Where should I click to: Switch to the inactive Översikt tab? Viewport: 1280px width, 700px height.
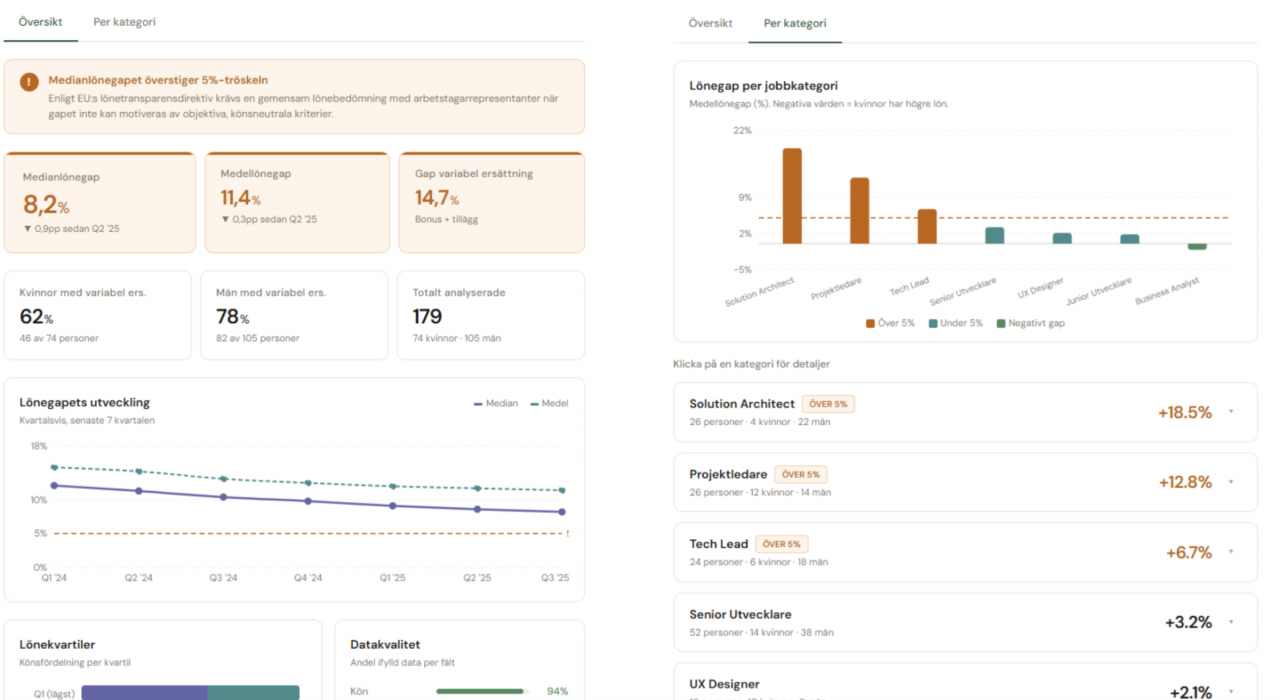click(x=710, y=23)
